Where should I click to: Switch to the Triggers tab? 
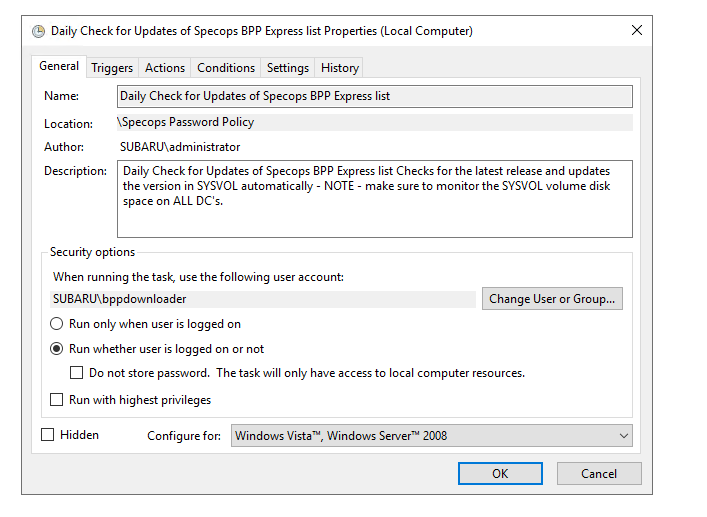pyautogui.click(x=112, y=68)
